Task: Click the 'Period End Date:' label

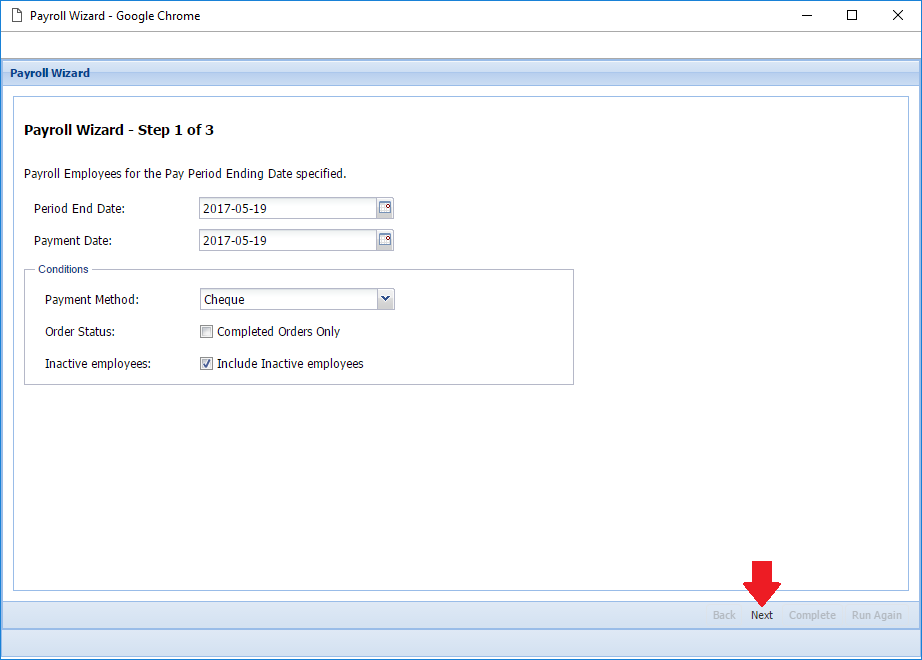Action: pyautogui.click(x=79, y=208)
